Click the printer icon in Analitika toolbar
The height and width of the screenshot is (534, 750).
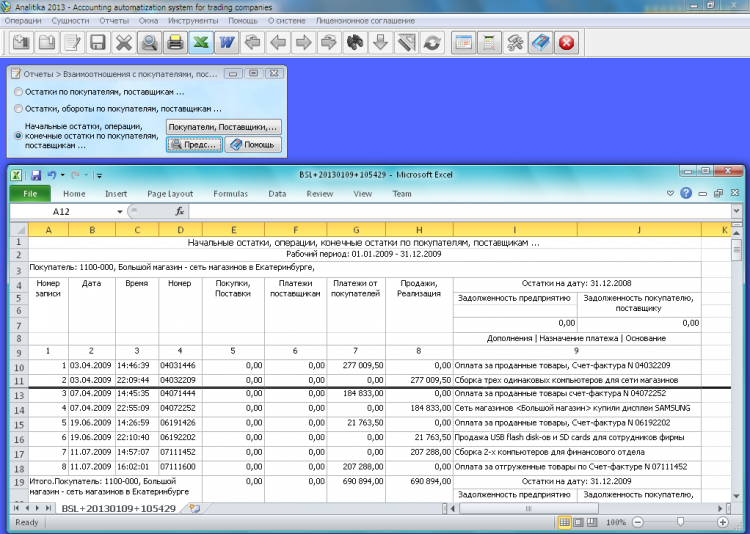tap(174, 43)
